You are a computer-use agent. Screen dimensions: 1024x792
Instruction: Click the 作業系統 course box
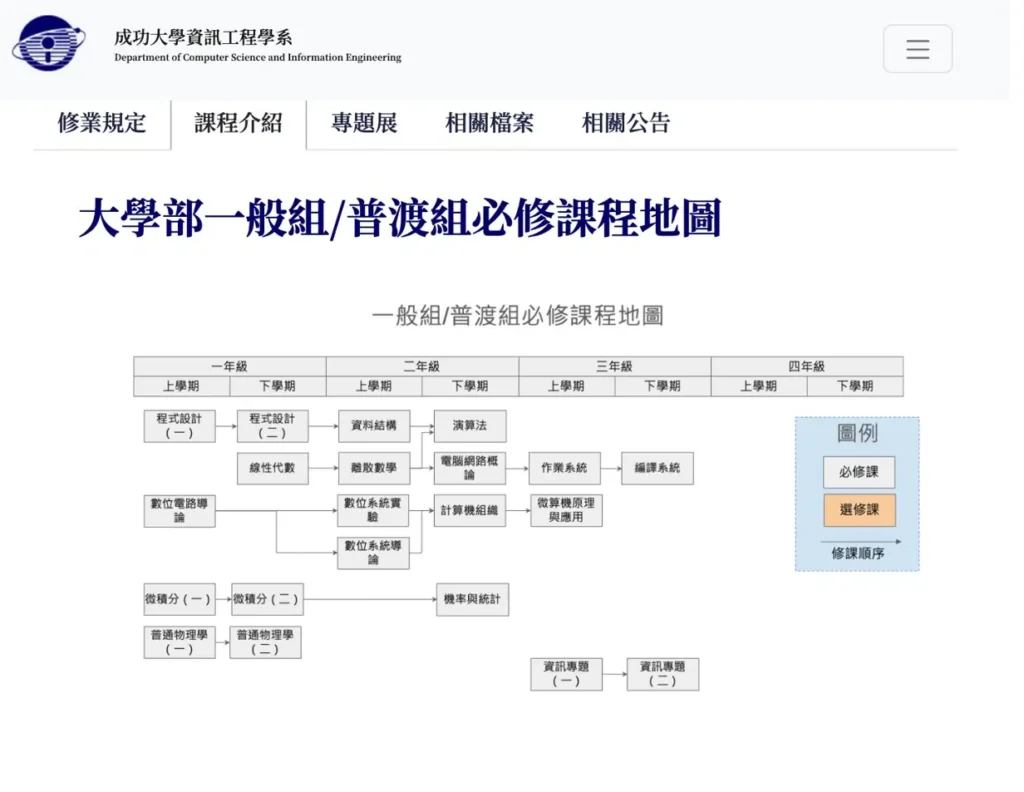pos(564,468)
